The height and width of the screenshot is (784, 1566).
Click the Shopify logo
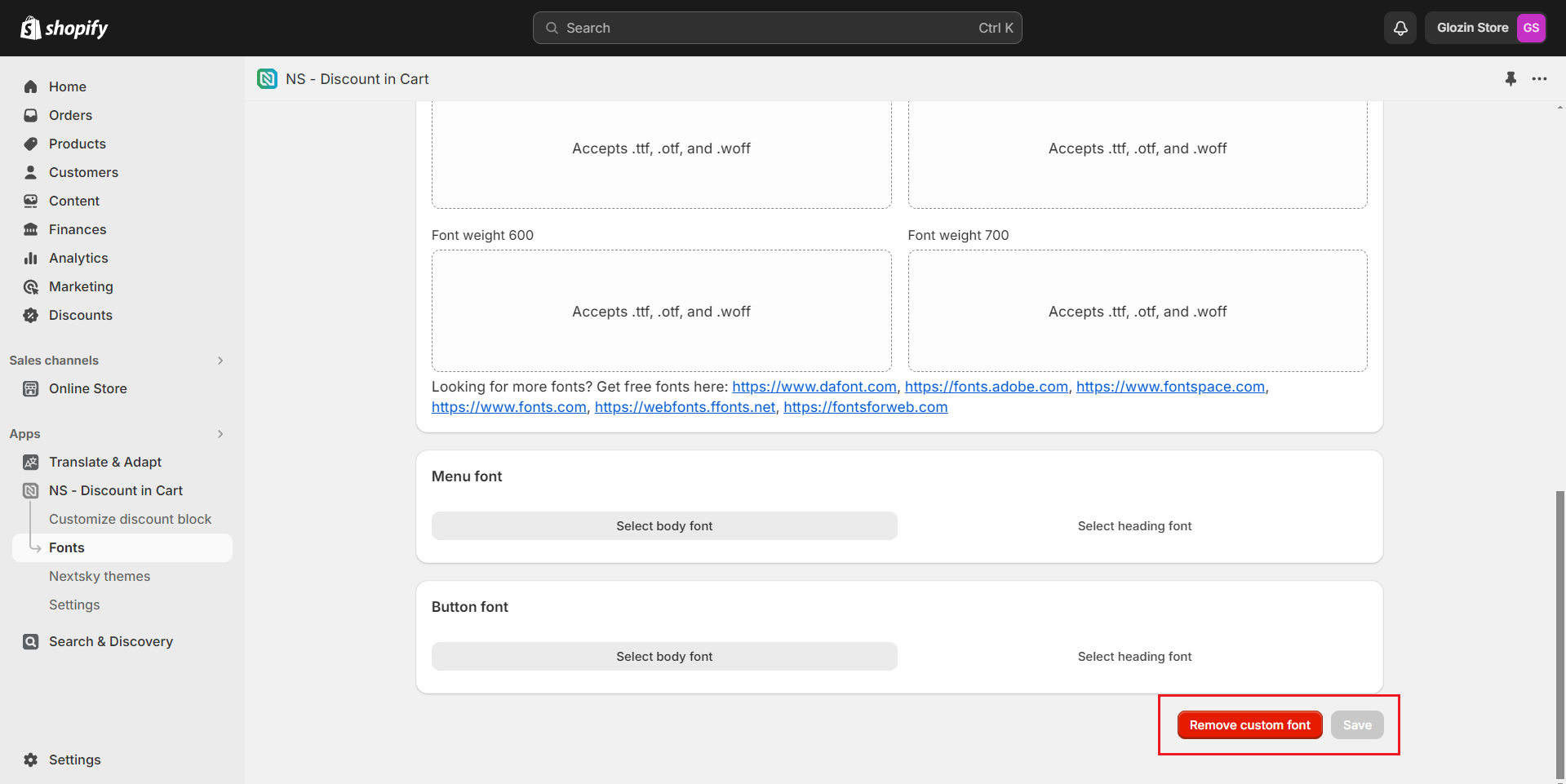64,29
